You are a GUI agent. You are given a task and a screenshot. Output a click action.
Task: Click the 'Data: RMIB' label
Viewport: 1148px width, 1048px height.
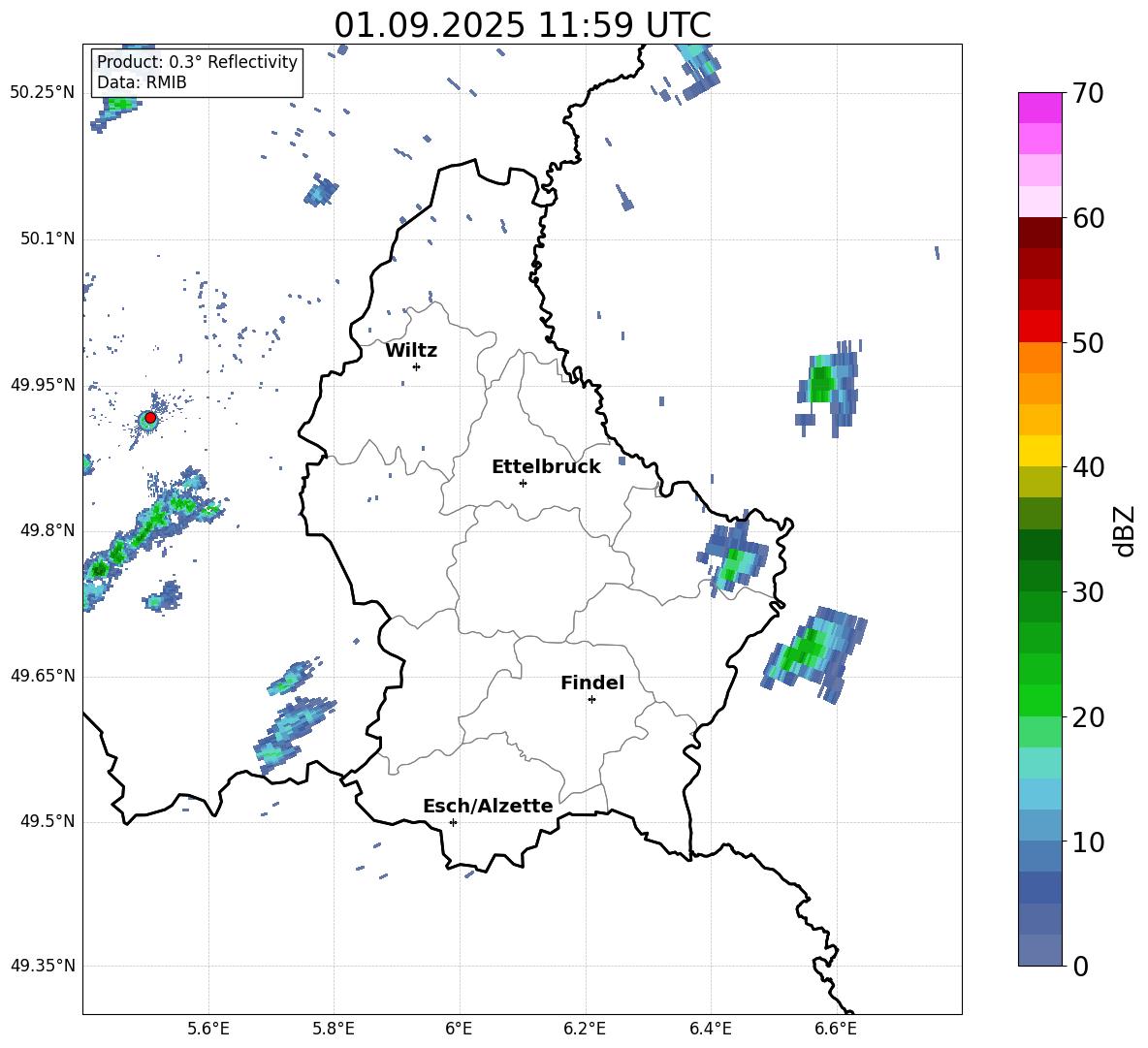[142, 82]
